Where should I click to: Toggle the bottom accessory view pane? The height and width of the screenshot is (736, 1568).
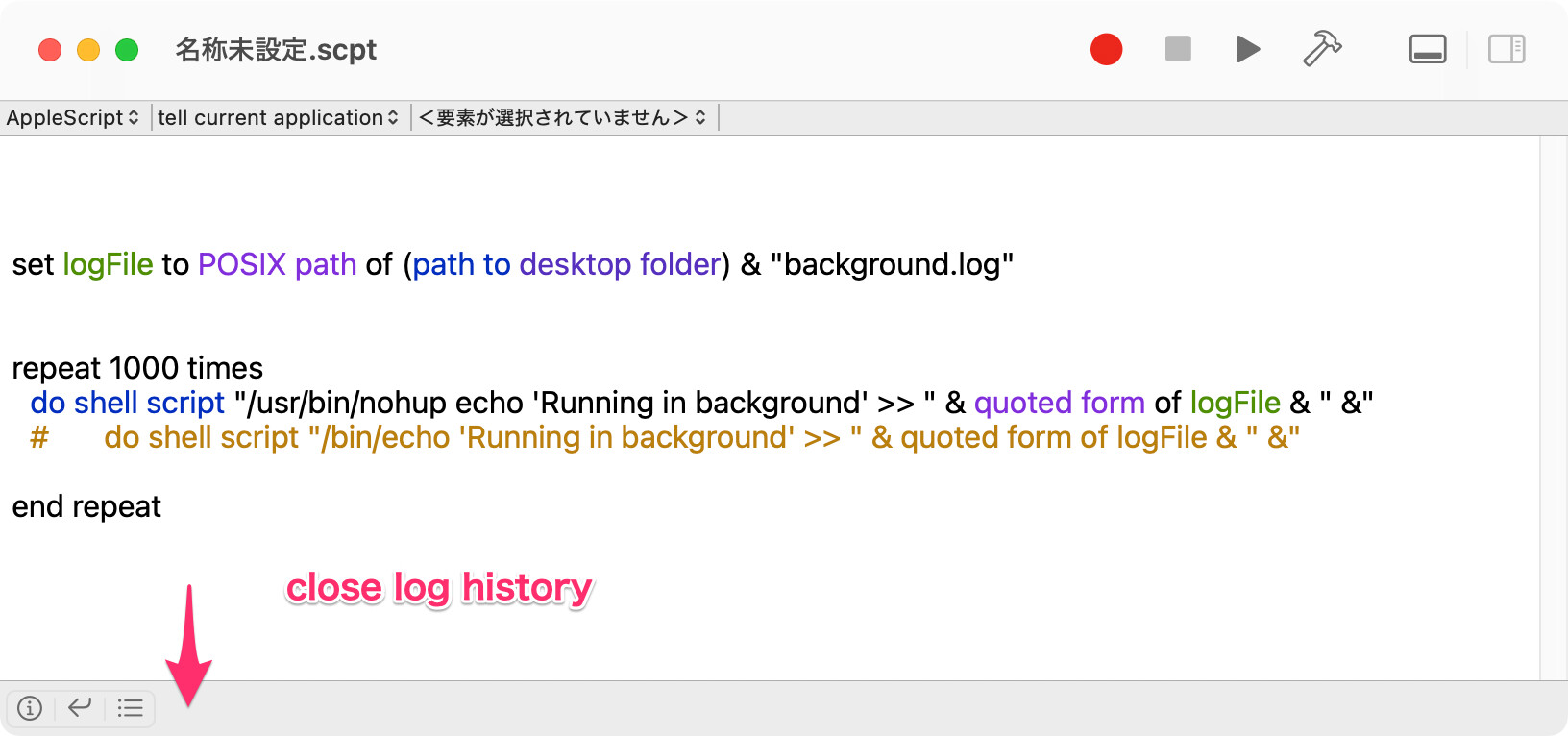point(1428,49)
